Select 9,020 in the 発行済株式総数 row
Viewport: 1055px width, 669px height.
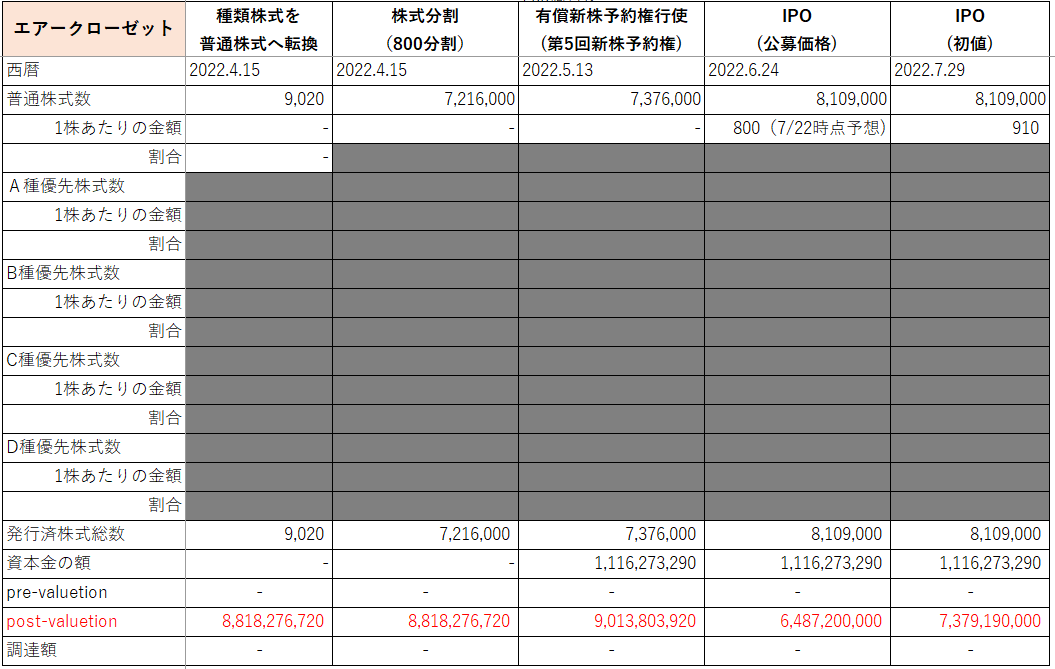pyautogui.click(x=304, y=534)
